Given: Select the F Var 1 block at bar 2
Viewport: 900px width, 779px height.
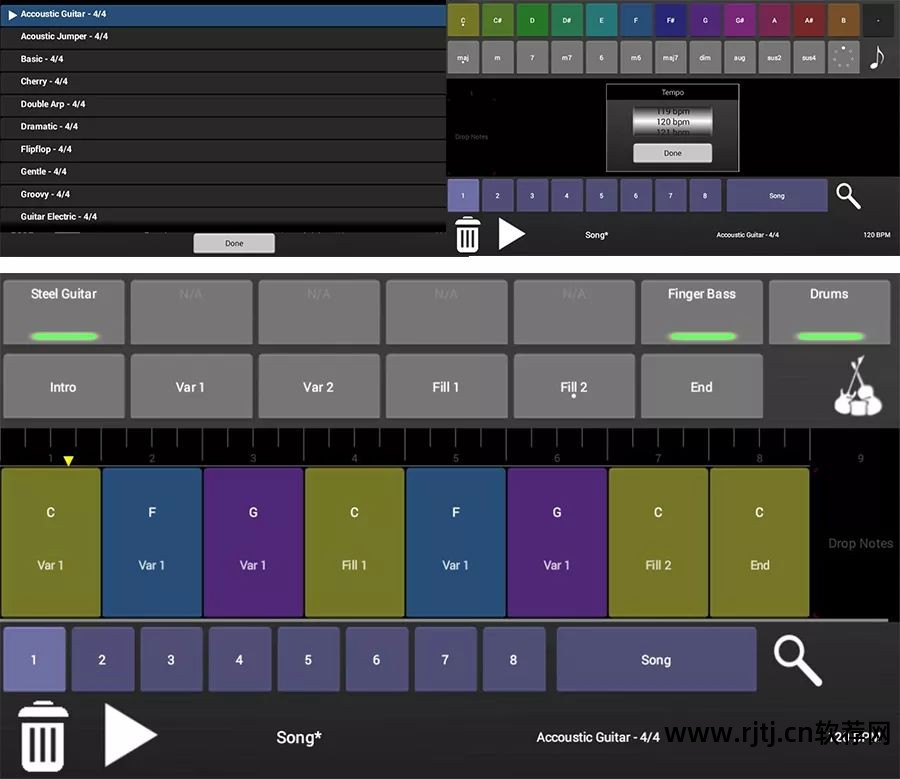Looking at the screenshot, I should coord(152,542).
